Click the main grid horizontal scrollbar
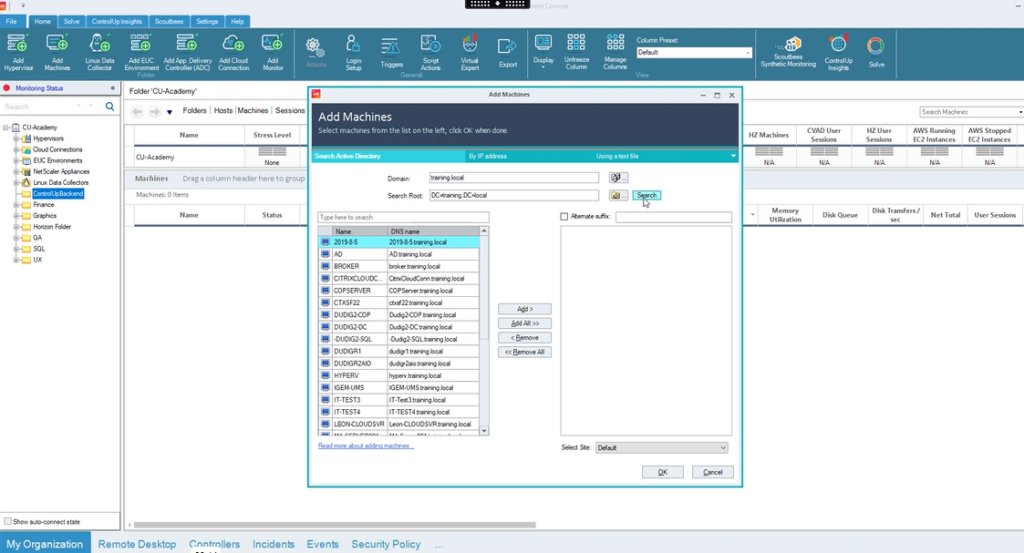 point(334,524)
